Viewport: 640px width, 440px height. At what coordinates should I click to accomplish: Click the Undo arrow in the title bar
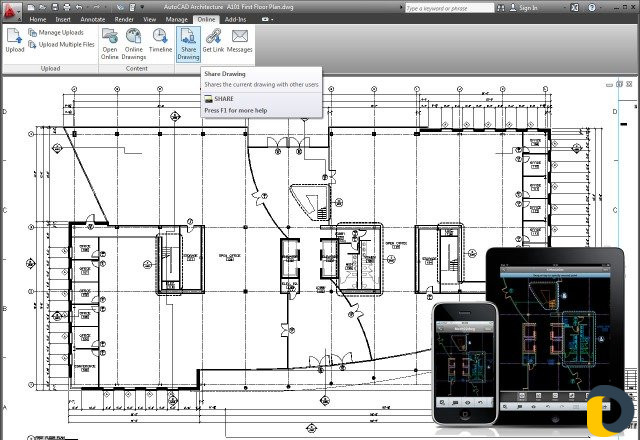79,7
